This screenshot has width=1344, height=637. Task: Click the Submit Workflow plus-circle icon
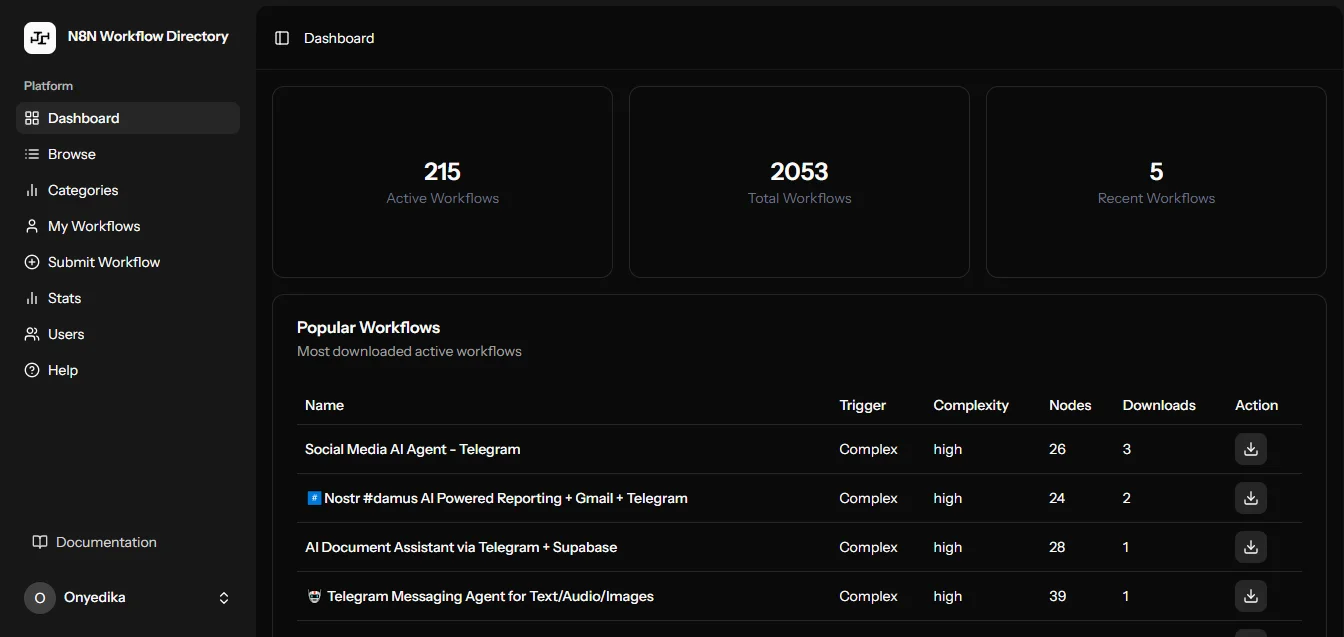(x=32, y=262)
